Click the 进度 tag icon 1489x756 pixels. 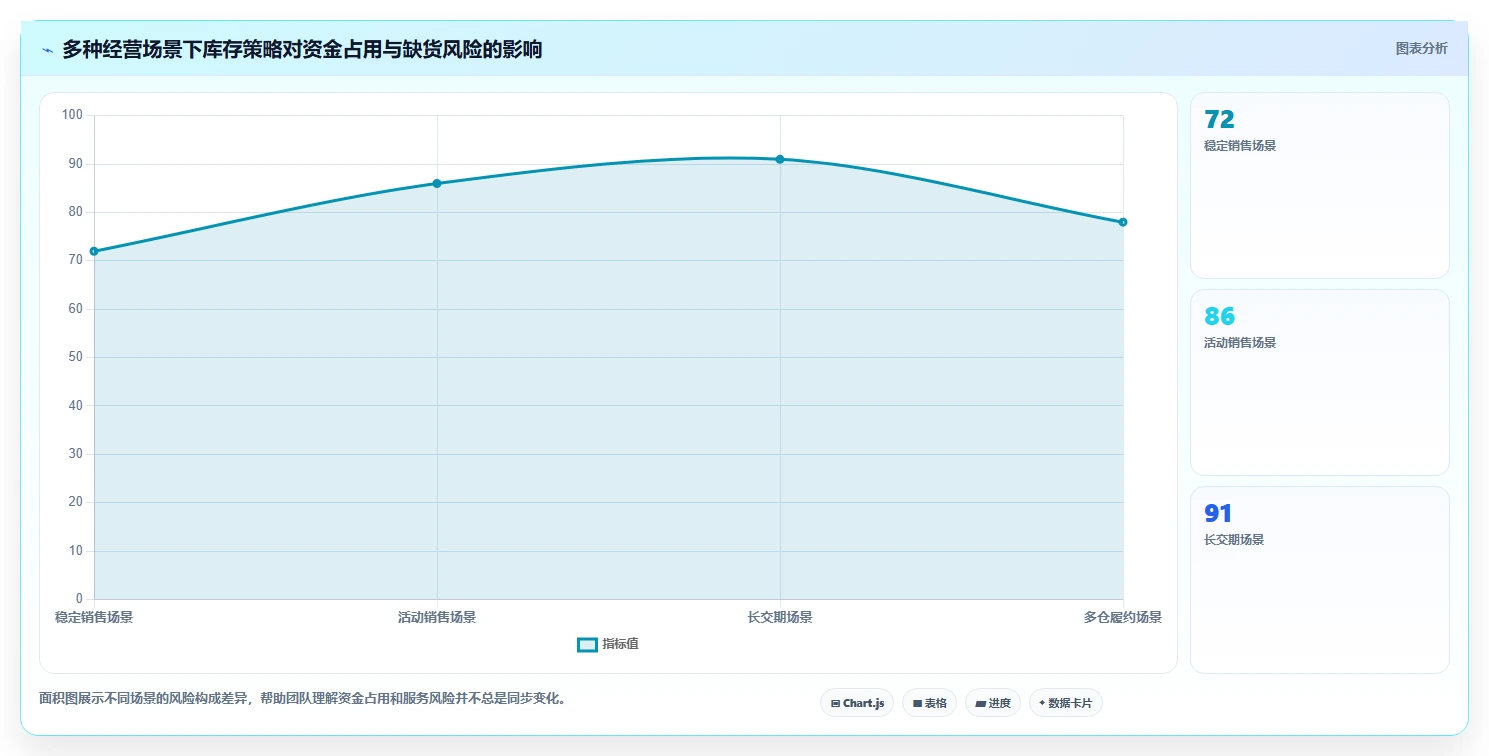[x=980, y=704]
